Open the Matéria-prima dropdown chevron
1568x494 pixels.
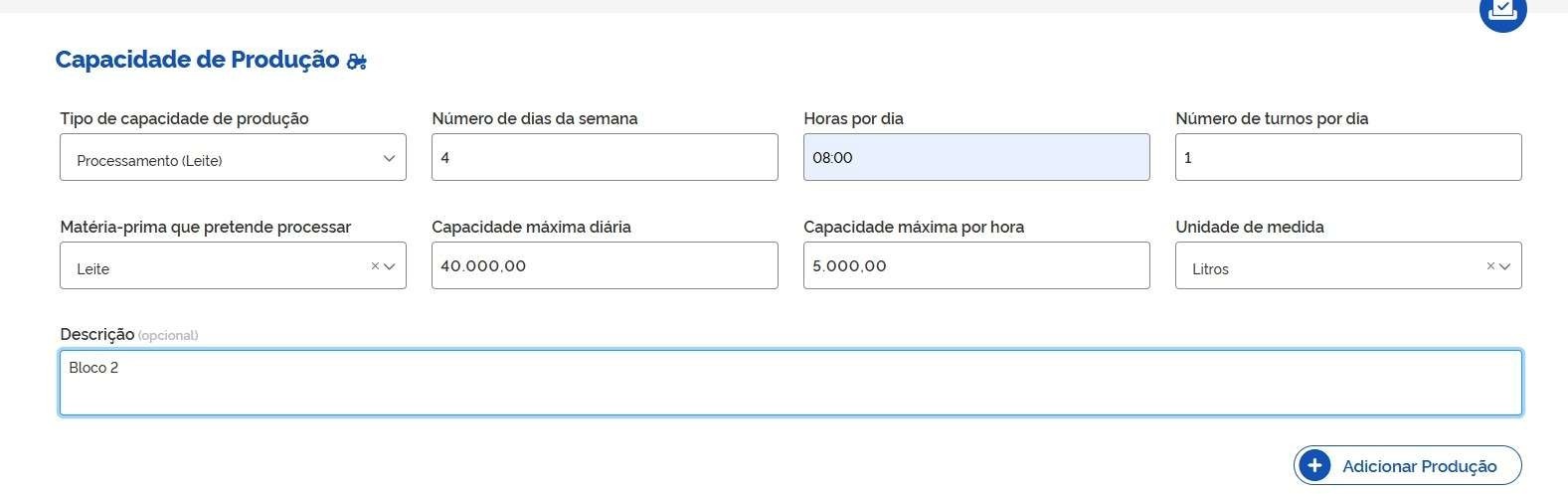(x=390, y=266)
